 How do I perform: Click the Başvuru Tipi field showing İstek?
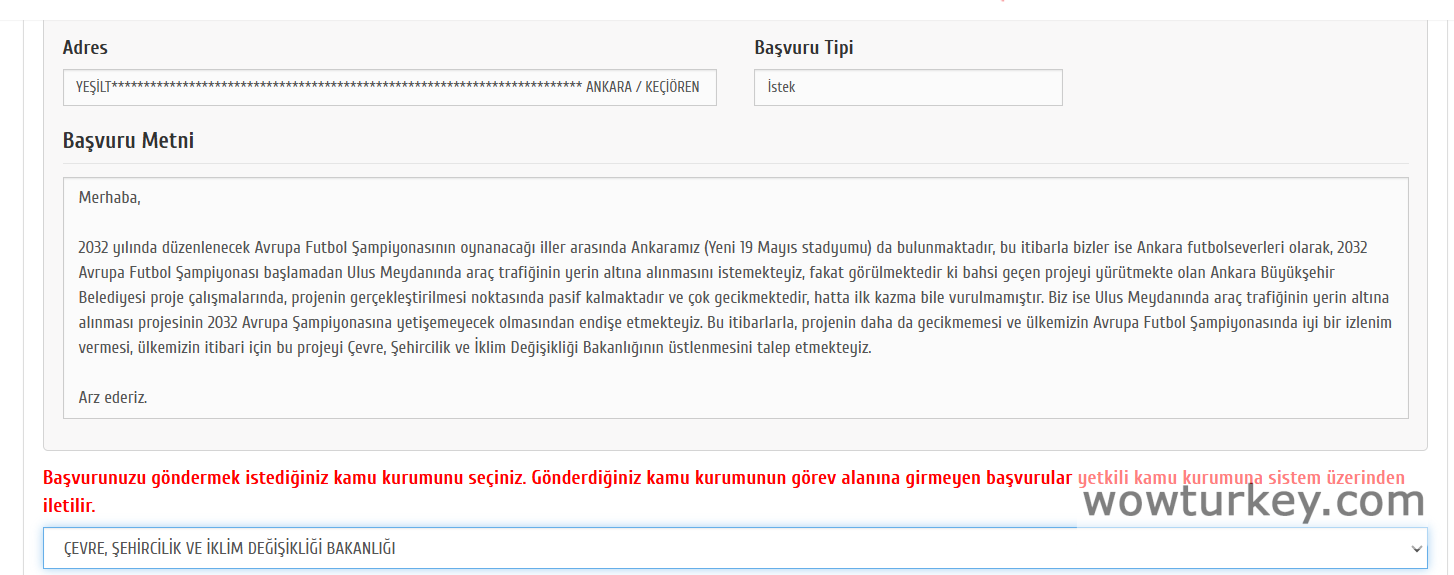pyautogui.click(x=907, y=87)
